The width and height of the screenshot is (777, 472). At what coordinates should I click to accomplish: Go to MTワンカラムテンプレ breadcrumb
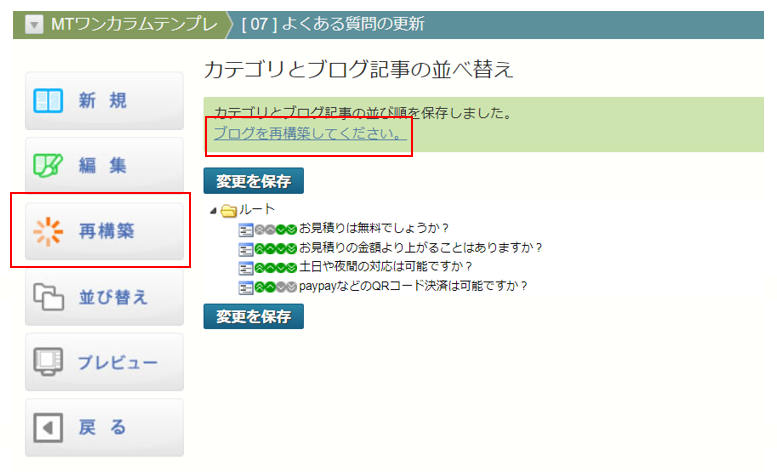134,24
